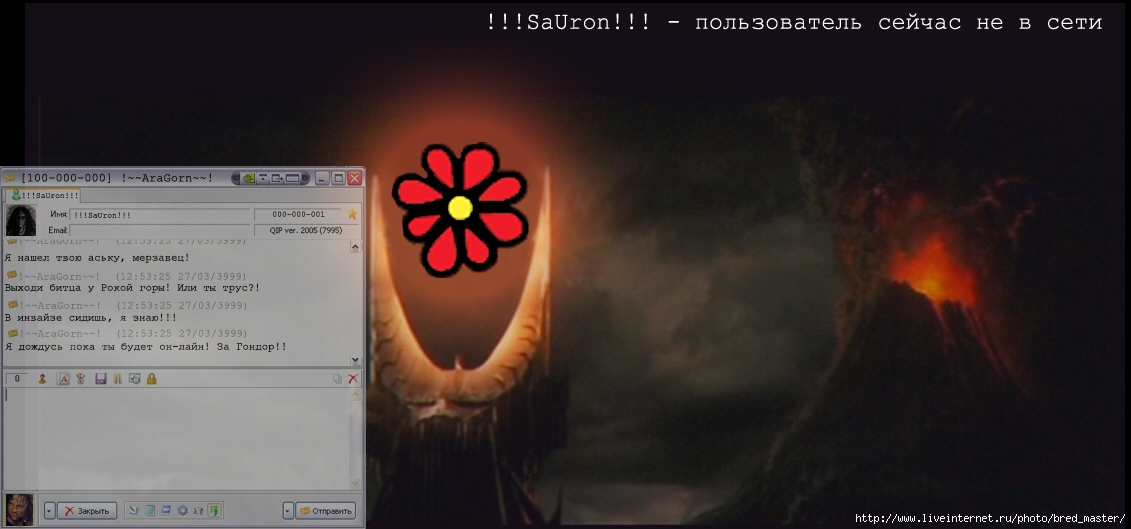
Task: Expand the dropdown arrow left of the Отправить button
Action: coord(288,511)
